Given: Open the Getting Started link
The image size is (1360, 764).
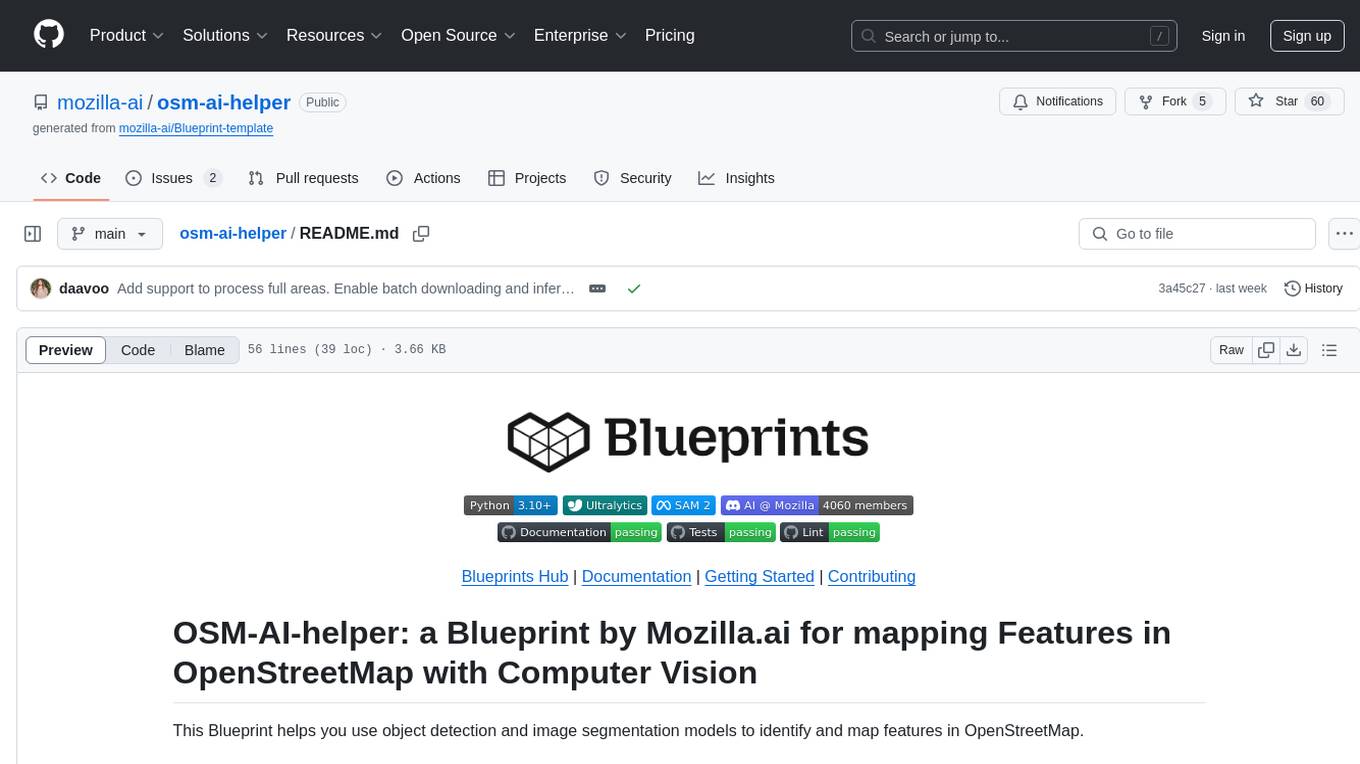Looking at the screenshot, I should pos(759,577).
